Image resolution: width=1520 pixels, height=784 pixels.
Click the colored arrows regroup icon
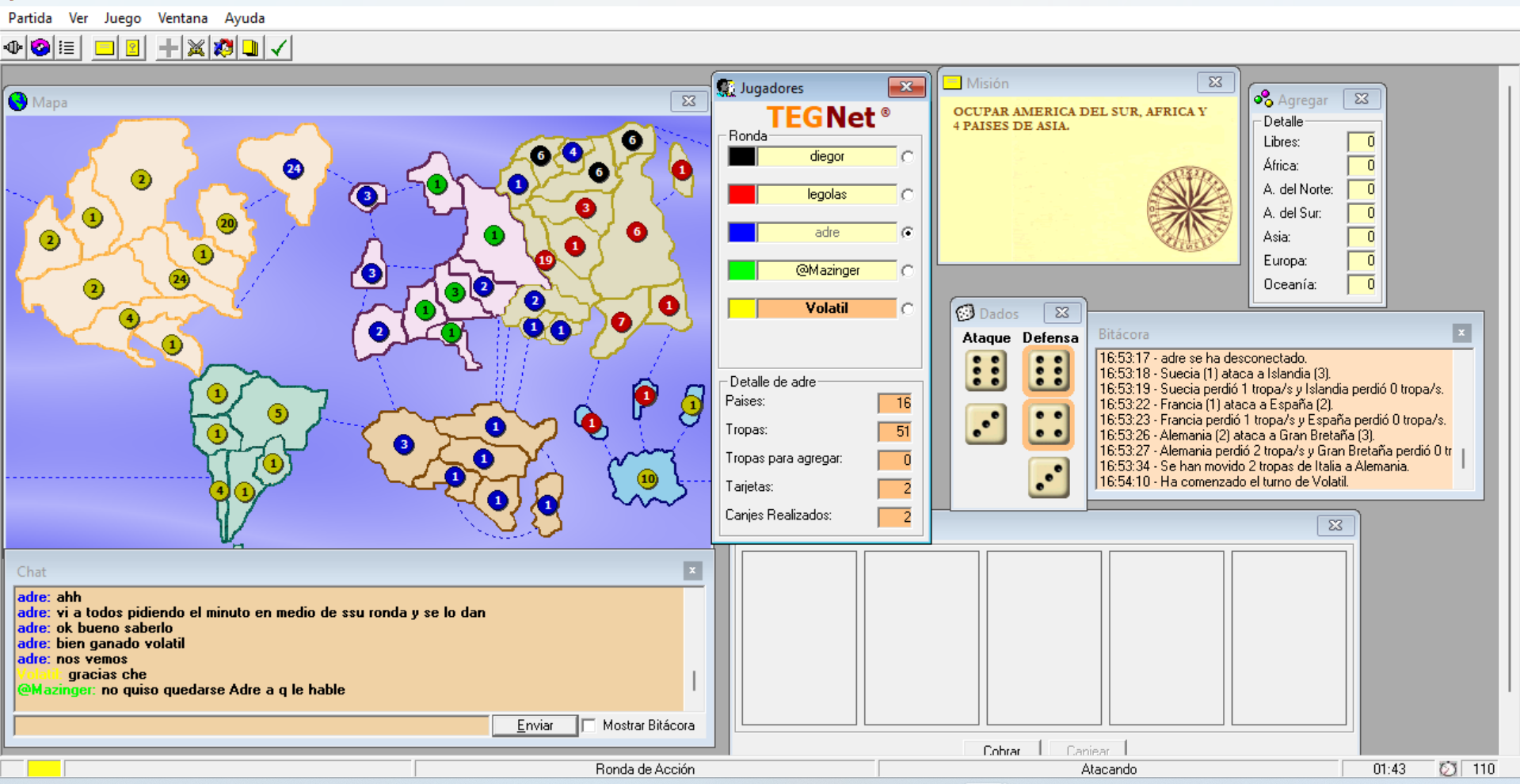coord(223,48)
